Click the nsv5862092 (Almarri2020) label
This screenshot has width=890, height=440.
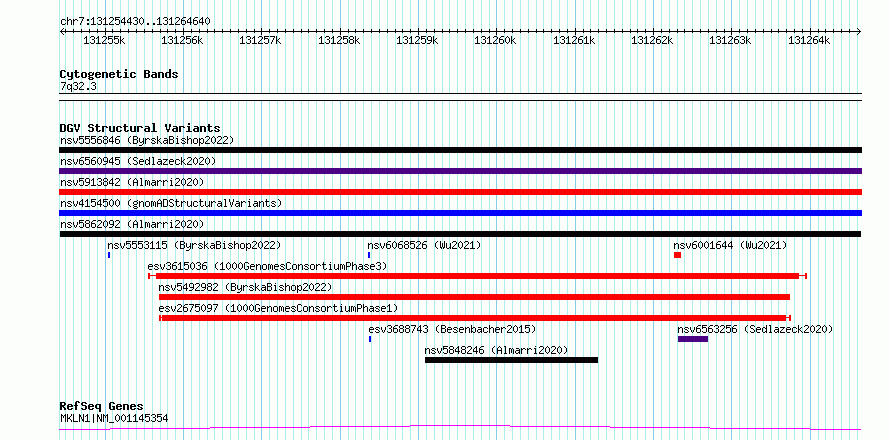tap(132, 224)
